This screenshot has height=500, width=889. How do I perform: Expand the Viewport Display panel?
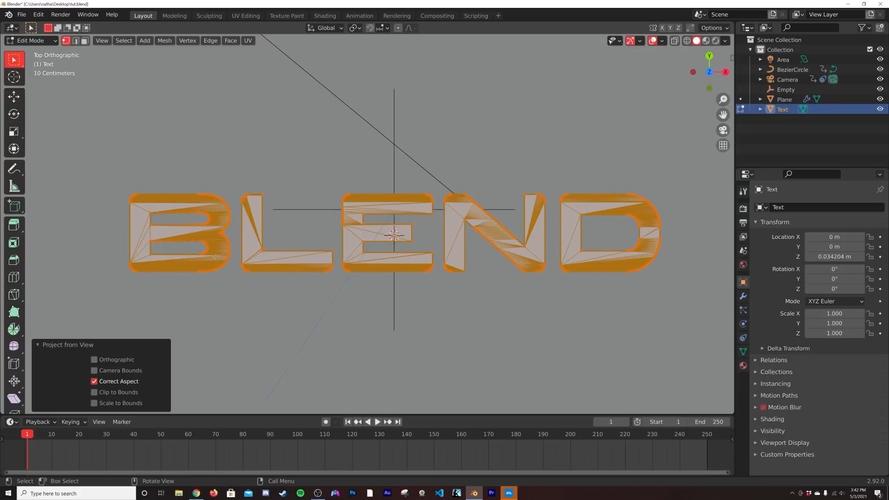tap(785, 443)
